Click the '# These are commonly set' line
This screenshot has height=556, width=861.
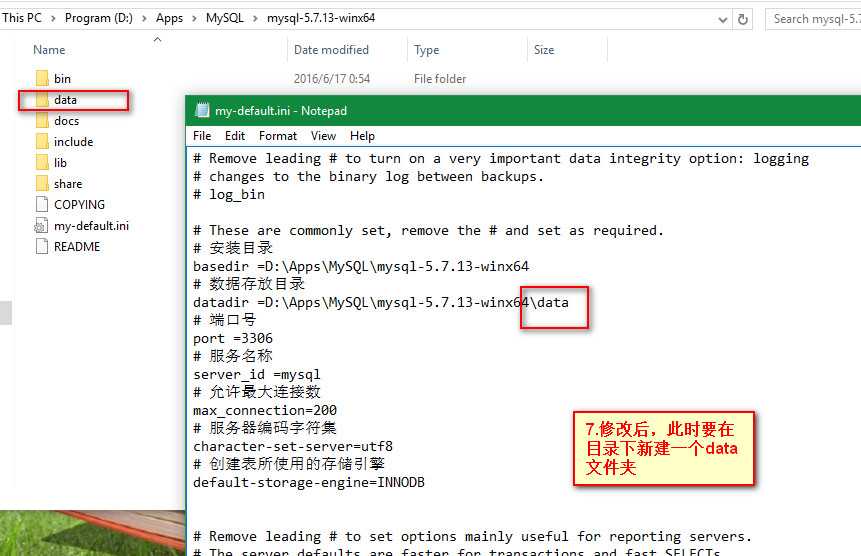428,231
